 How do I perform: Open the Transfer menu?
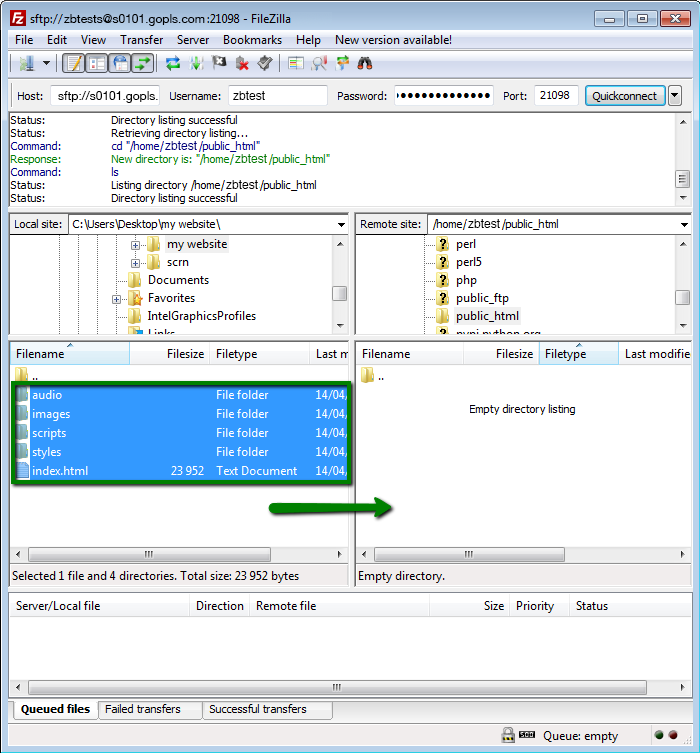coord(141,40)
